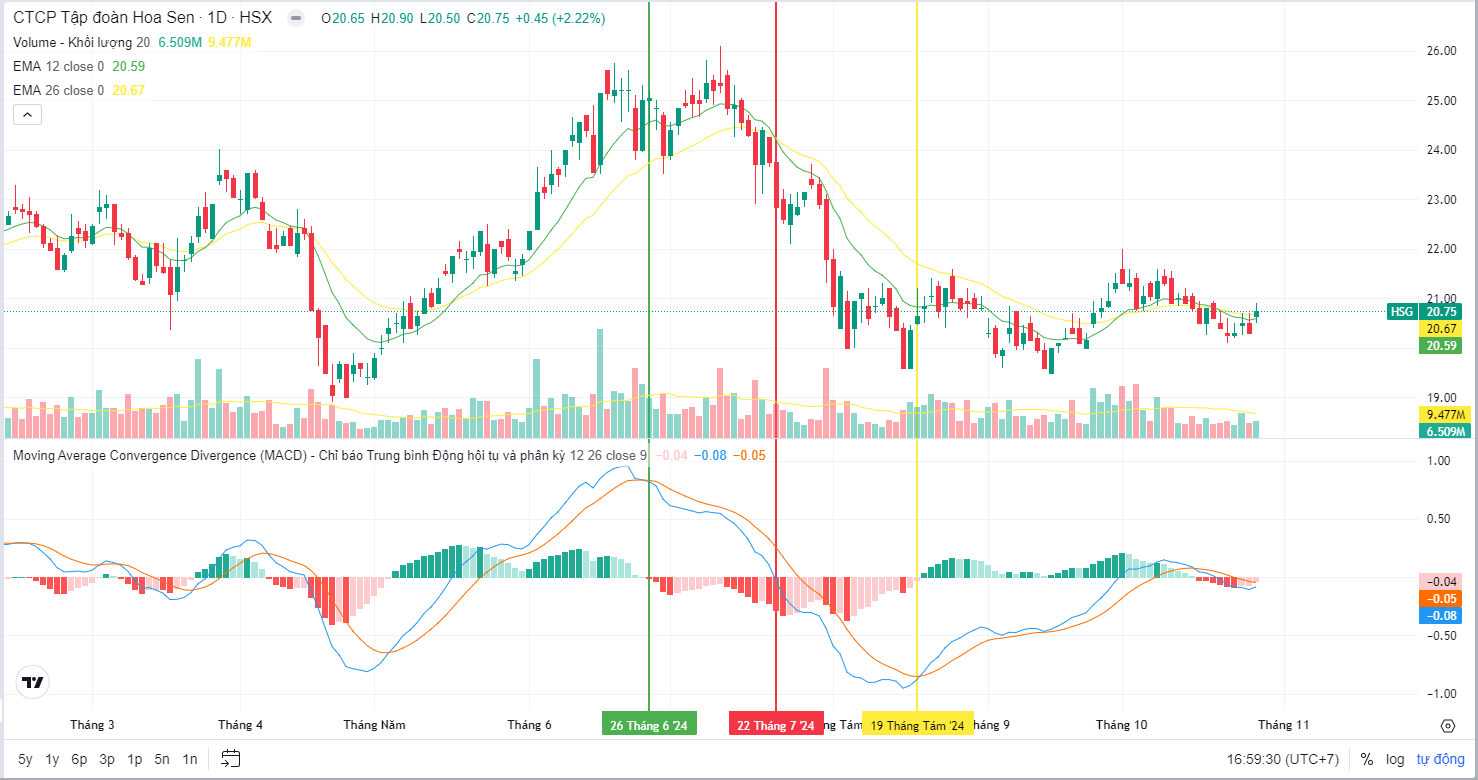Screen dimensions: 1478x780
Task: Select the 3p time range
Action: [x=107, y=759]
